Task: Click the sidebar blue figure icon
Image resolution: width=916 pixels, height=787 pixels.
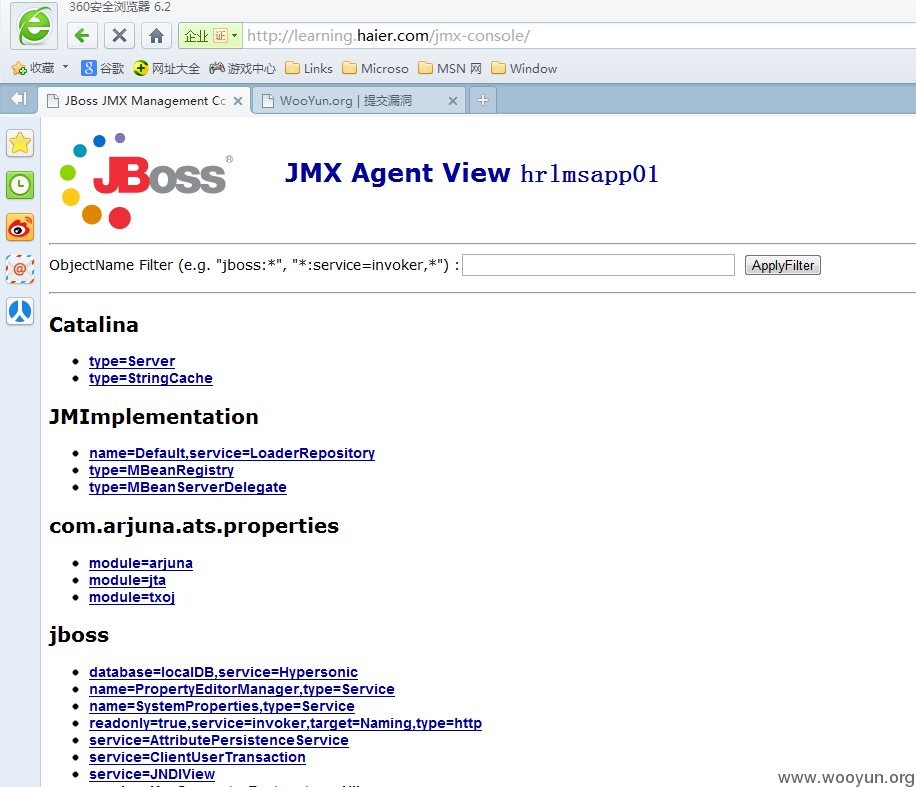Action: 20,311
